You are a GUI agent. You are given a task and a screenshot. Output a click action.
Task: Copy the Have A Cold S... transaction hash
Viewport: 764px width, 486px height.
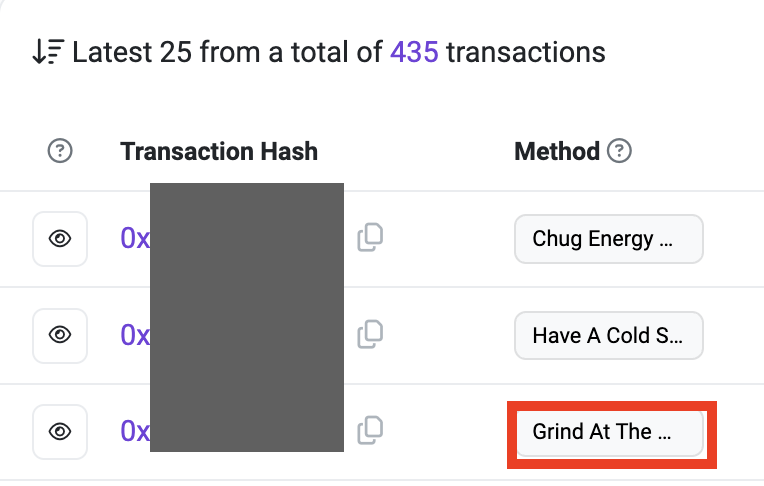coord(370,334)
